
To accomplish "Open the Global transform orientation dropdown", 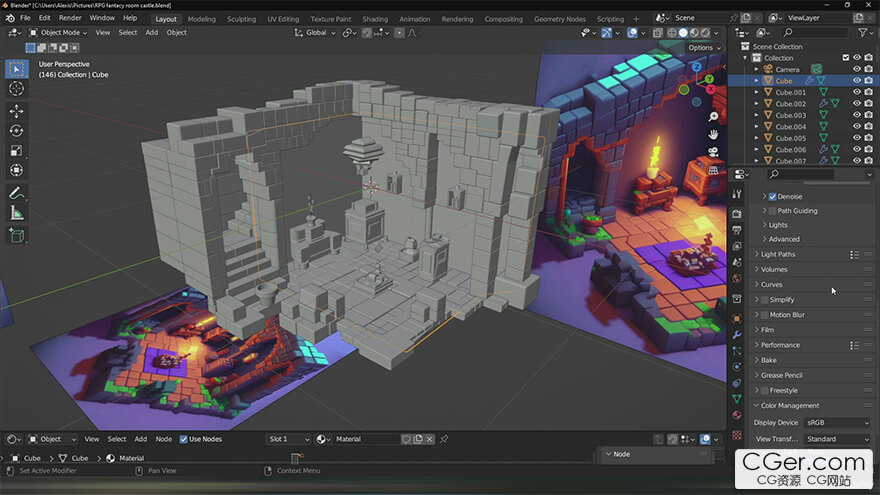I will (315, 33).
